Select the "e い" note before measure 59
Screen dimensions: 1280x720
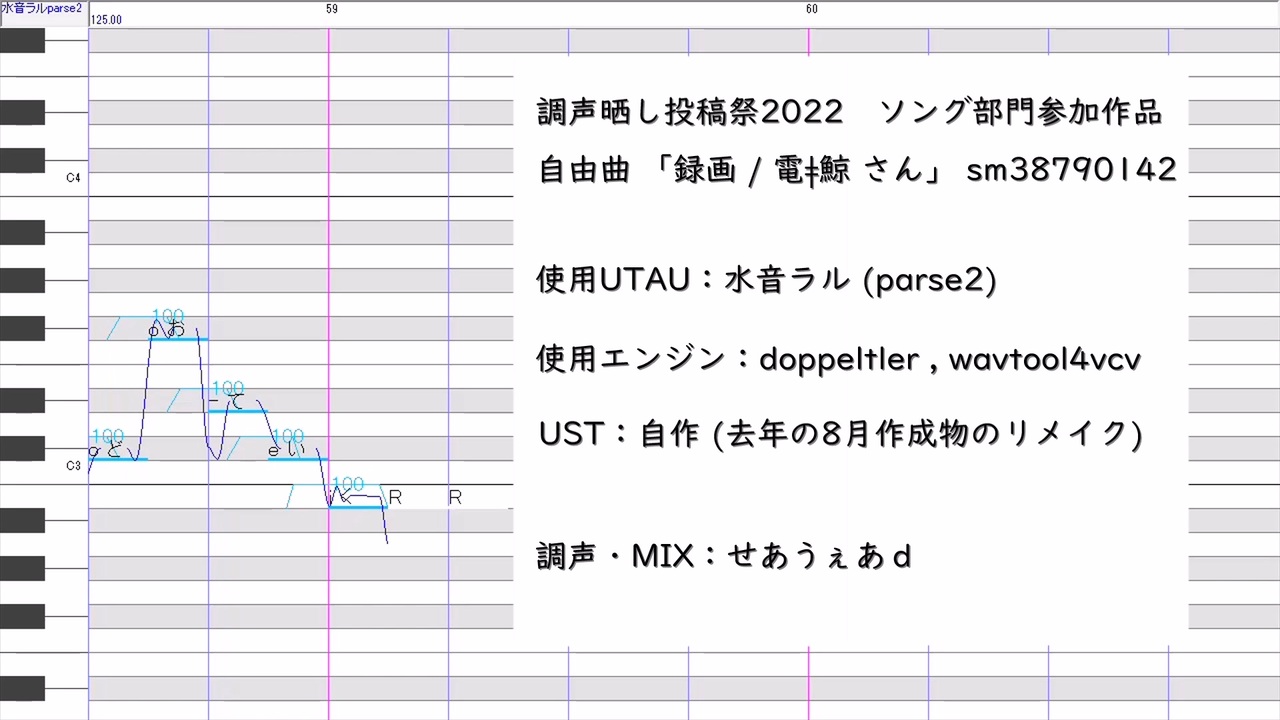298,458
